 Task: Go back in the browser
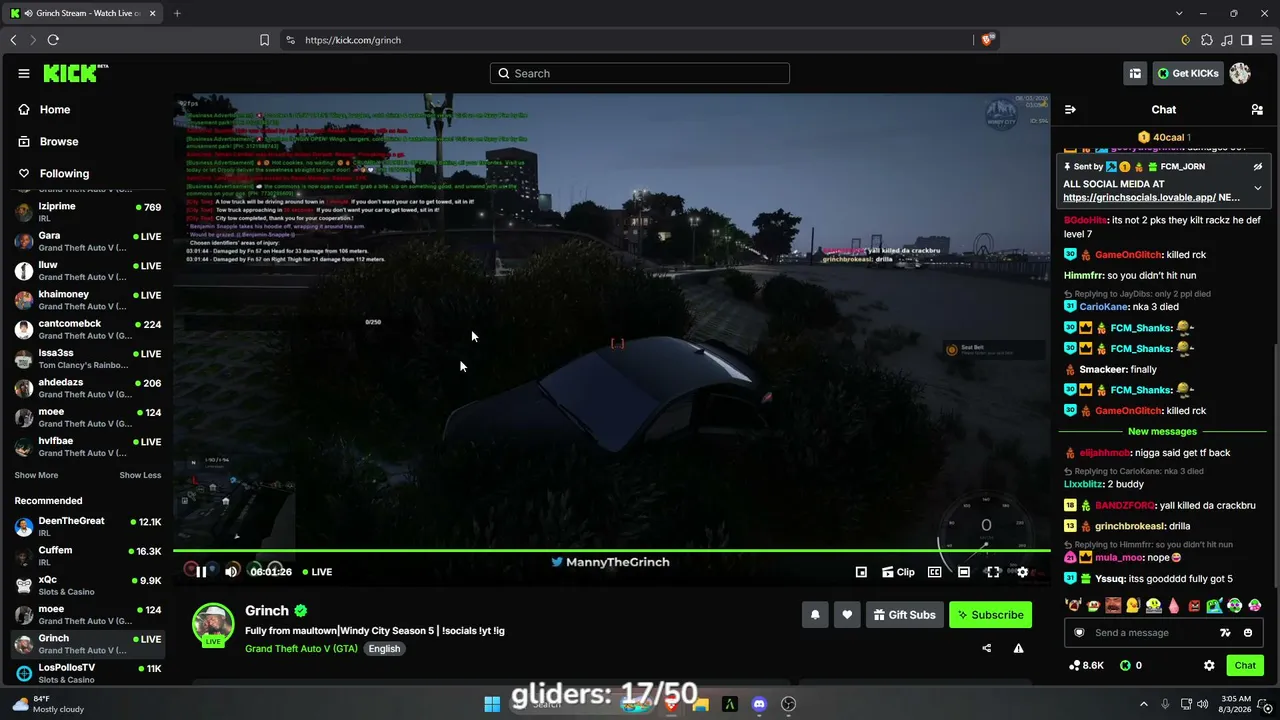(13, 40)
